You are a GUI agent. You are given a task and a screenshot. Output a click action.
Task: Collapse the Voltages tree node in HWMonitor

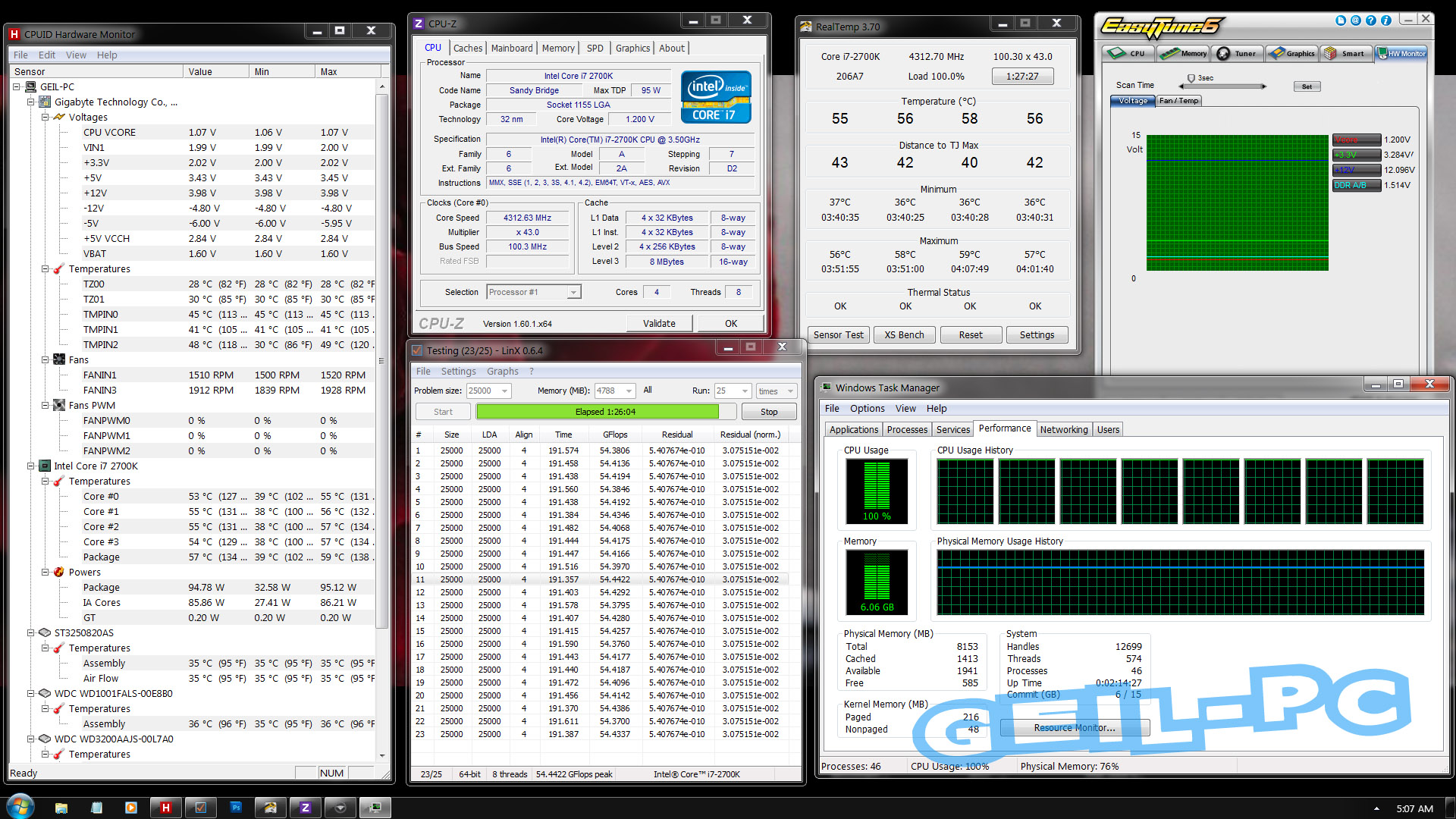click(x=45, y=118)
